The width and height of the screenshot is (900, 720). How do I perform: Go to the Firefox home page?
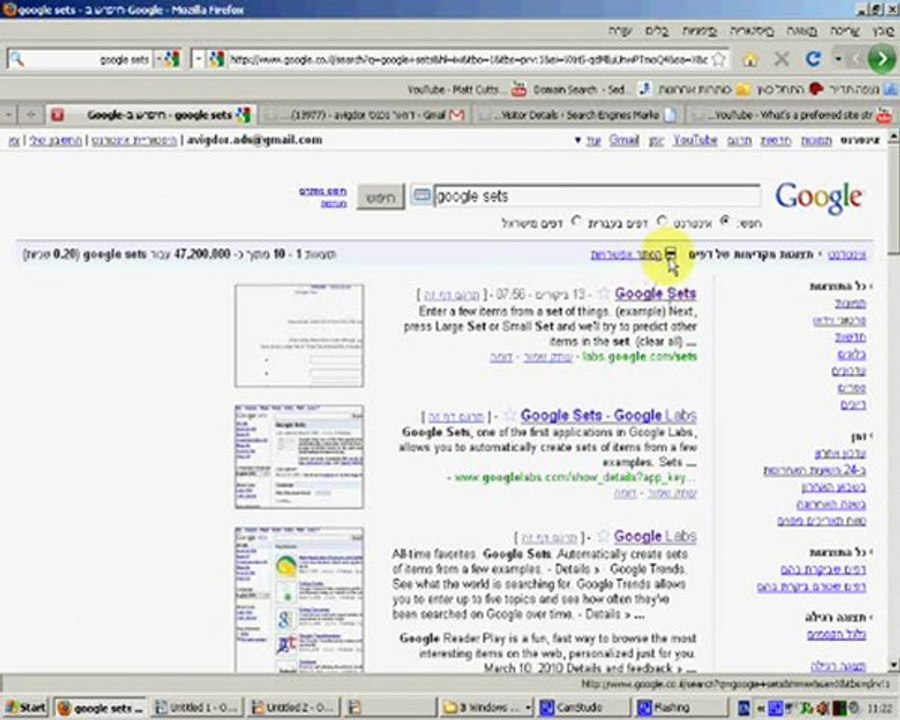(750, 59)
